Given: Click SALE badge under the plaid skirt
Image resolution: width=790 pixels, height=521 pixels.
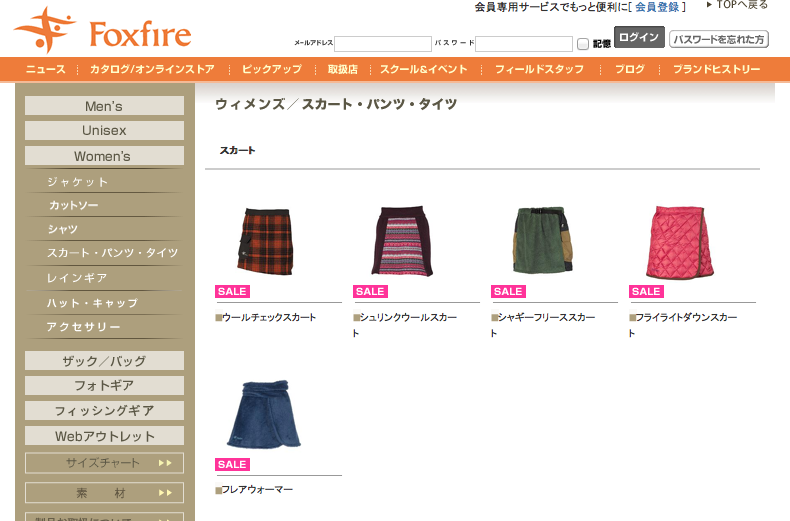Looking at the screenshot, I should [x=232, y=292].
